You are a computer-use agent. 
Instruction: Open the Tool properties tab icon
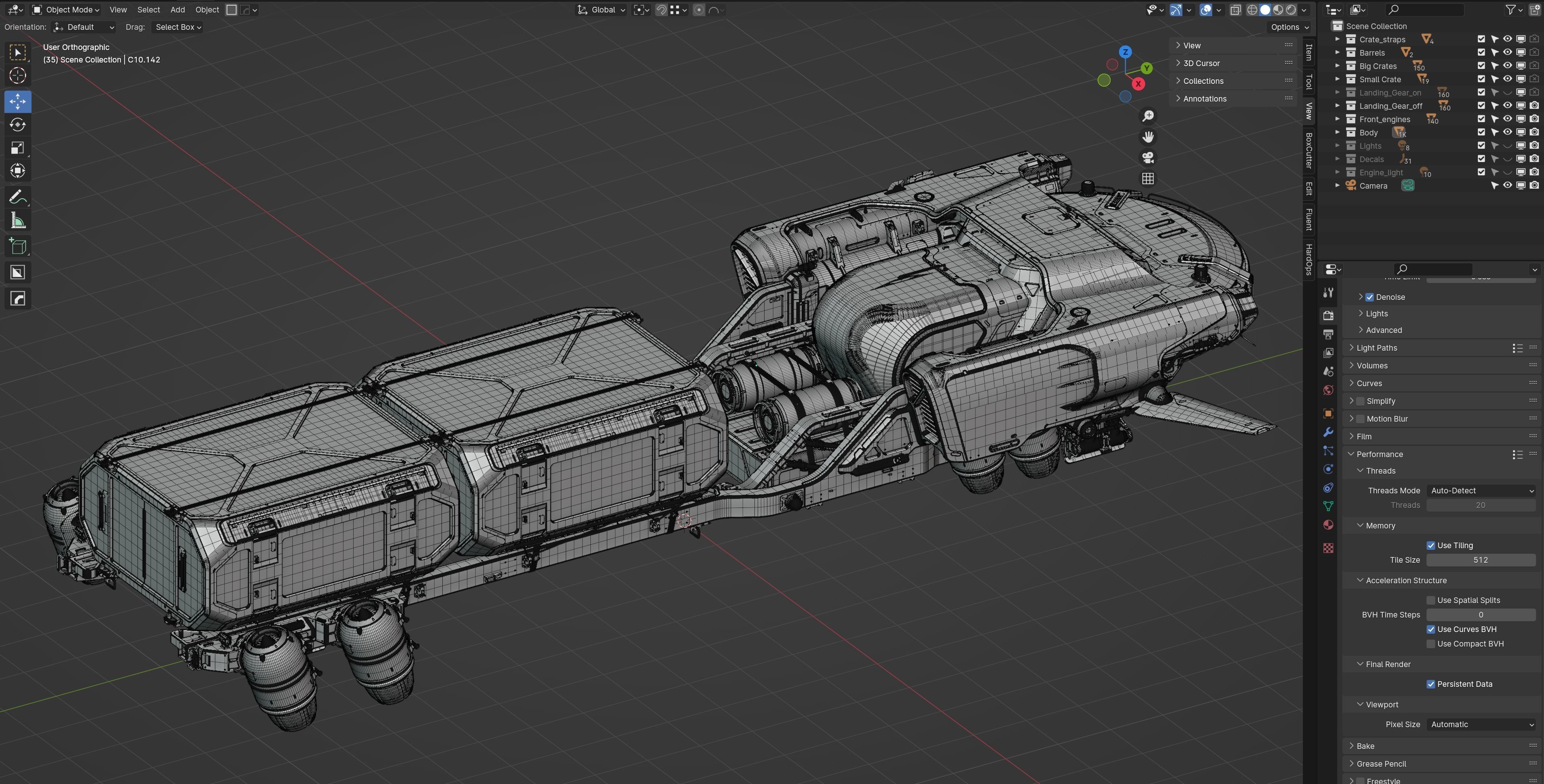click(x=1328, y=292)
